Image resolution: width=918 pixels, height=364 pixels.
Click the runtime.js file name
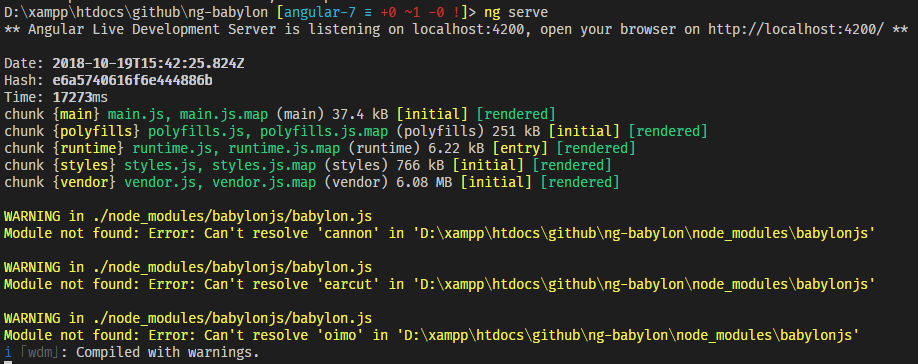[172, 148]
